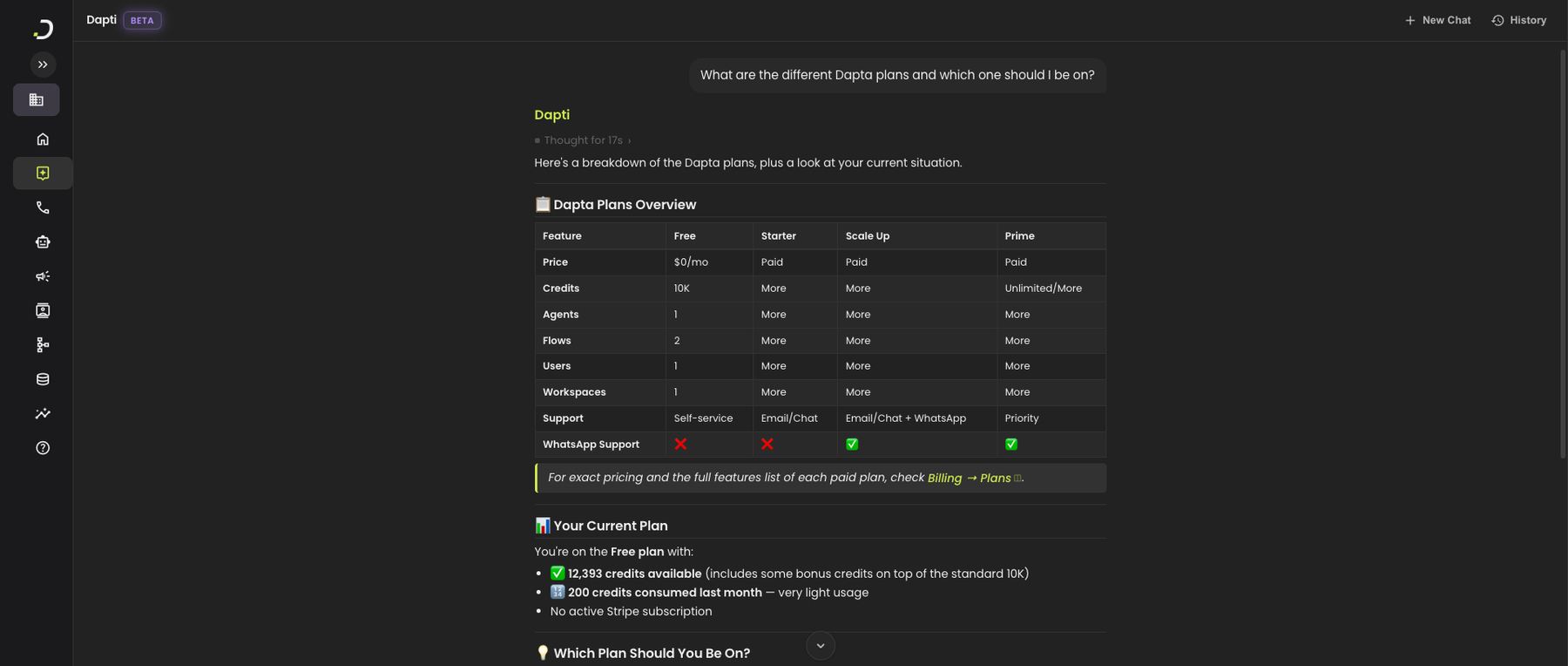1568x666 pixels.
Task: Click the 'Dapti' title in header
Action: (101, 20)
